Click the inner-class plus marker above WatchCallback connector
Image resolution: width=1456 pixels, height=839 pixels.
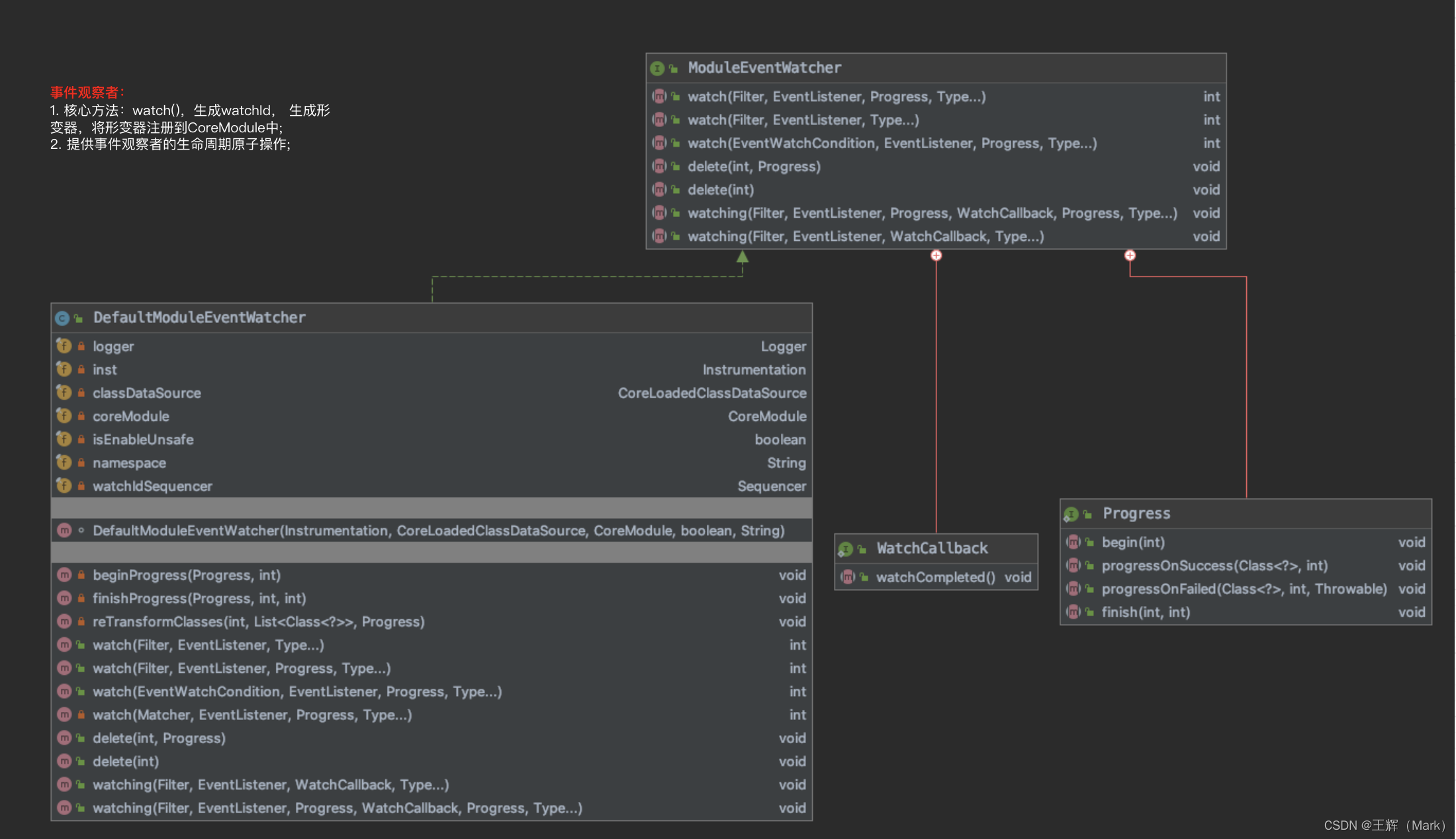(936, 255)
